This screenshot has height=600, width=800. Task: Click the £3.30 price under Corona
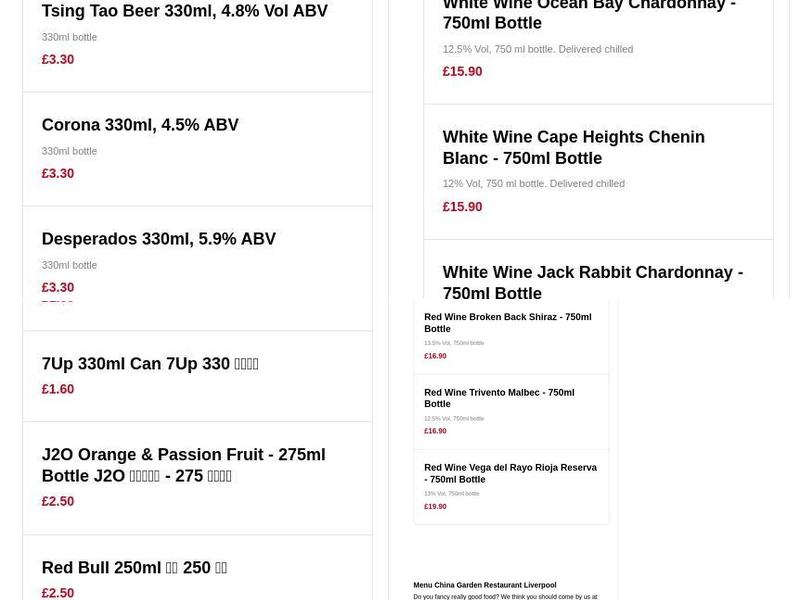[58, 174]
